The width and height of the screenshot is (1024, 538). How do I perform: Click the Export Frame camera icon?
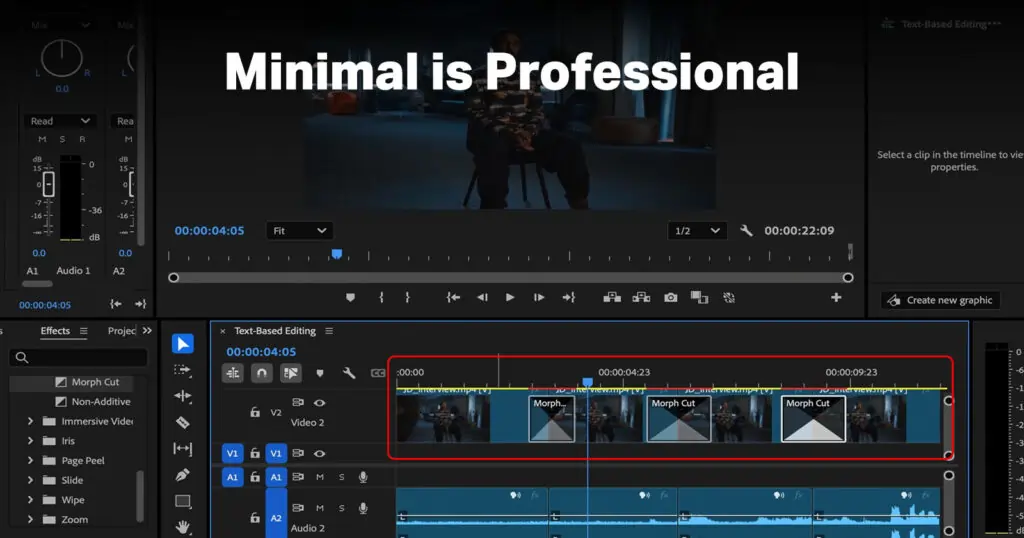pyautogui.click(x=670, y=297)
